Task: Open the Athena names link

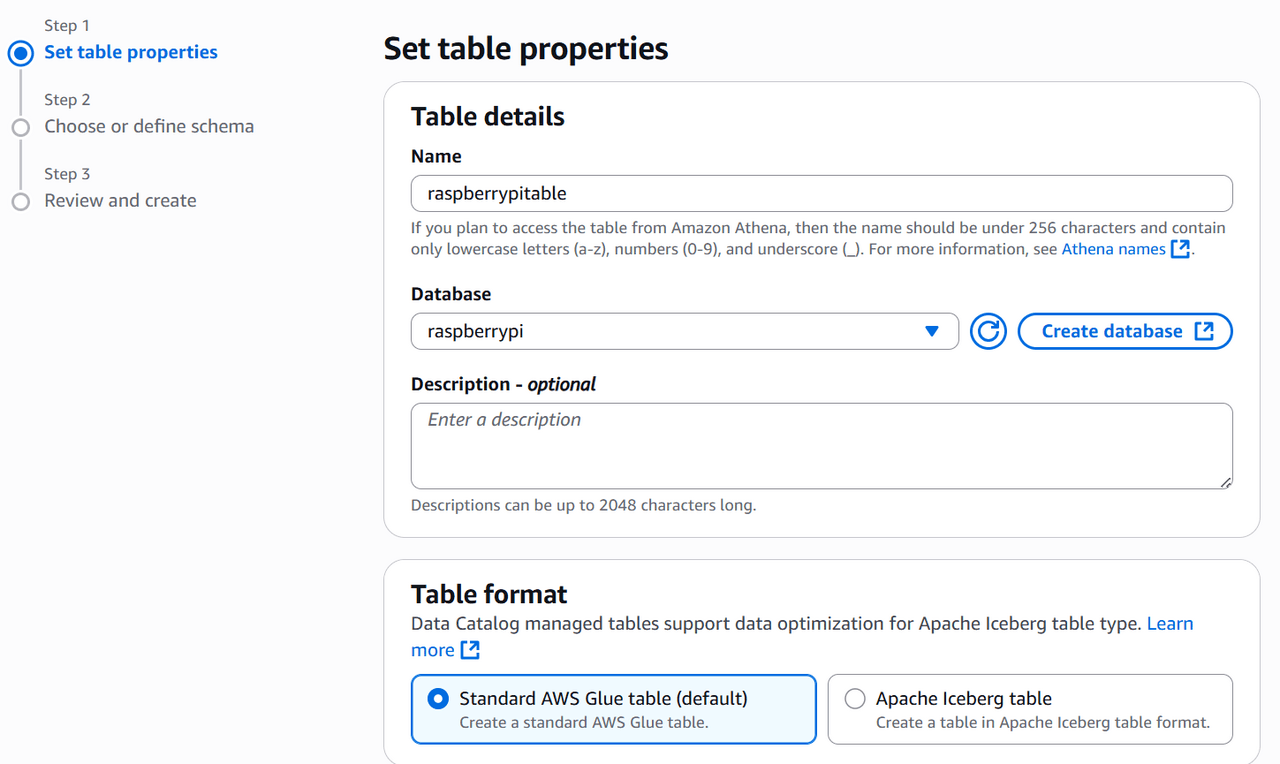Action: (x=1113, y=249)
